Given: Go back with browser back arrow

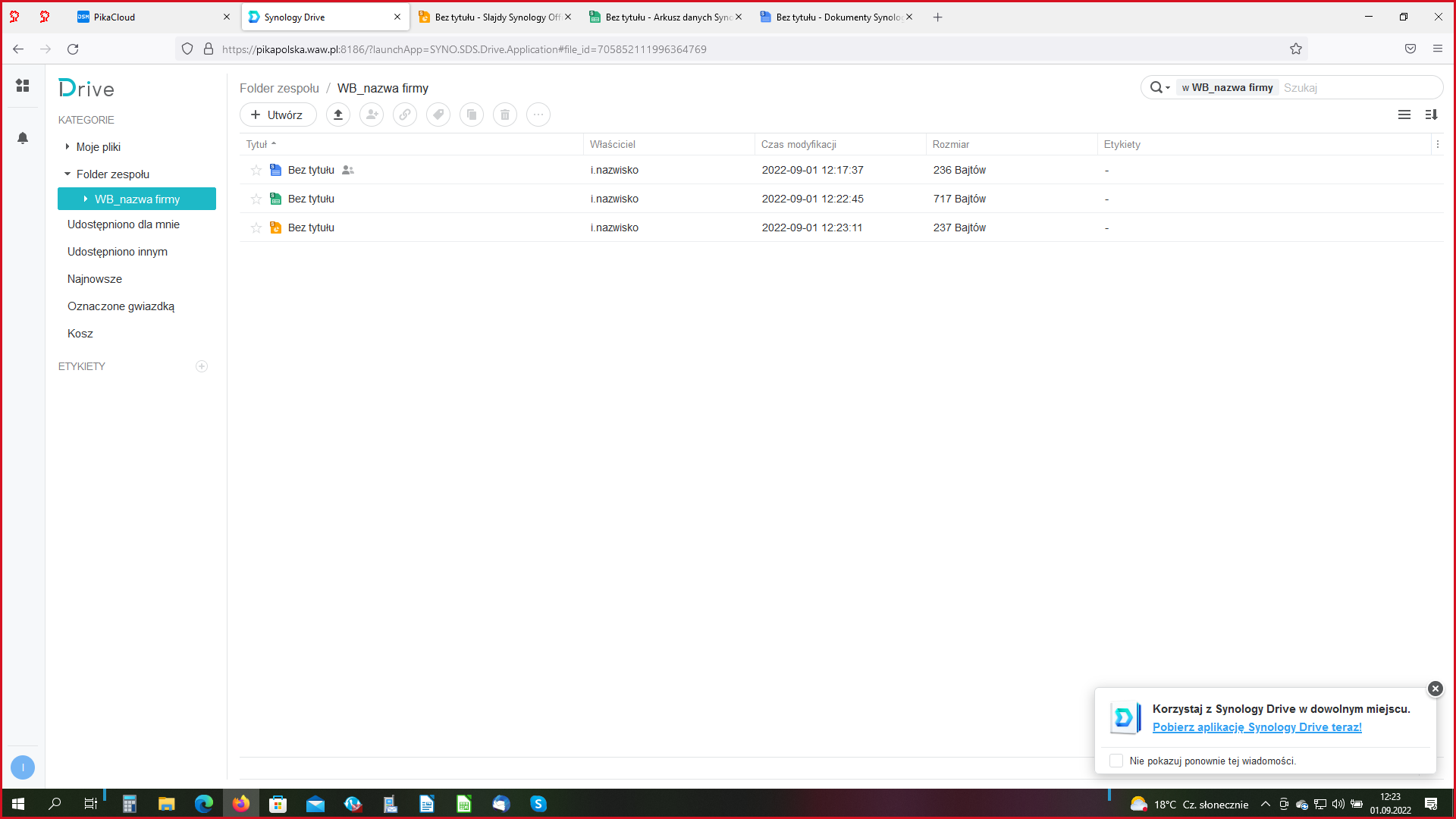Looking at the screenshot, I should point(18,49).
